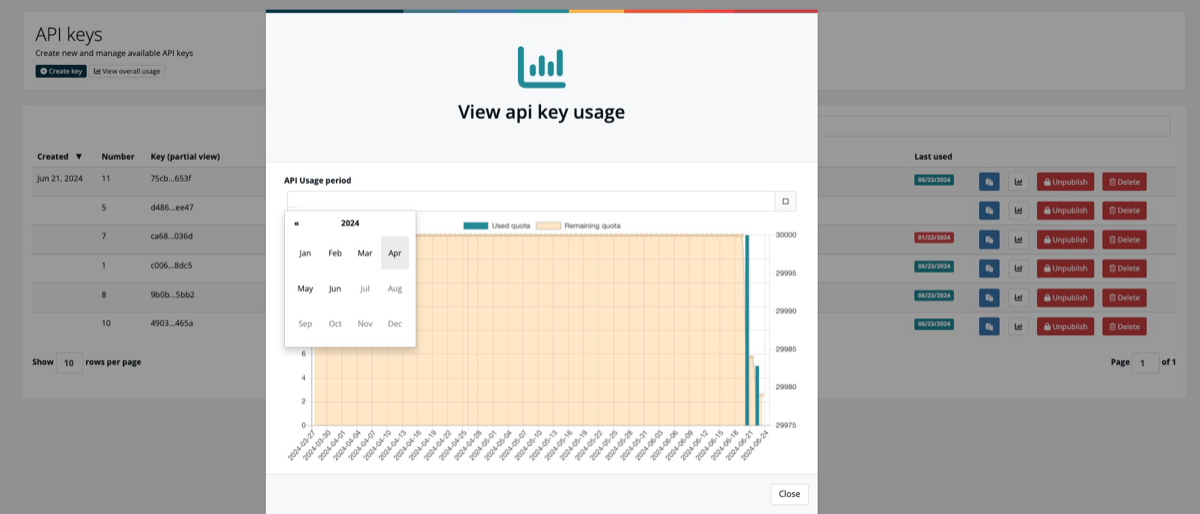The image size is (1200, 514).
Task: Delete key 9b0b...5bb2
Action: (x=1124, y=297)
